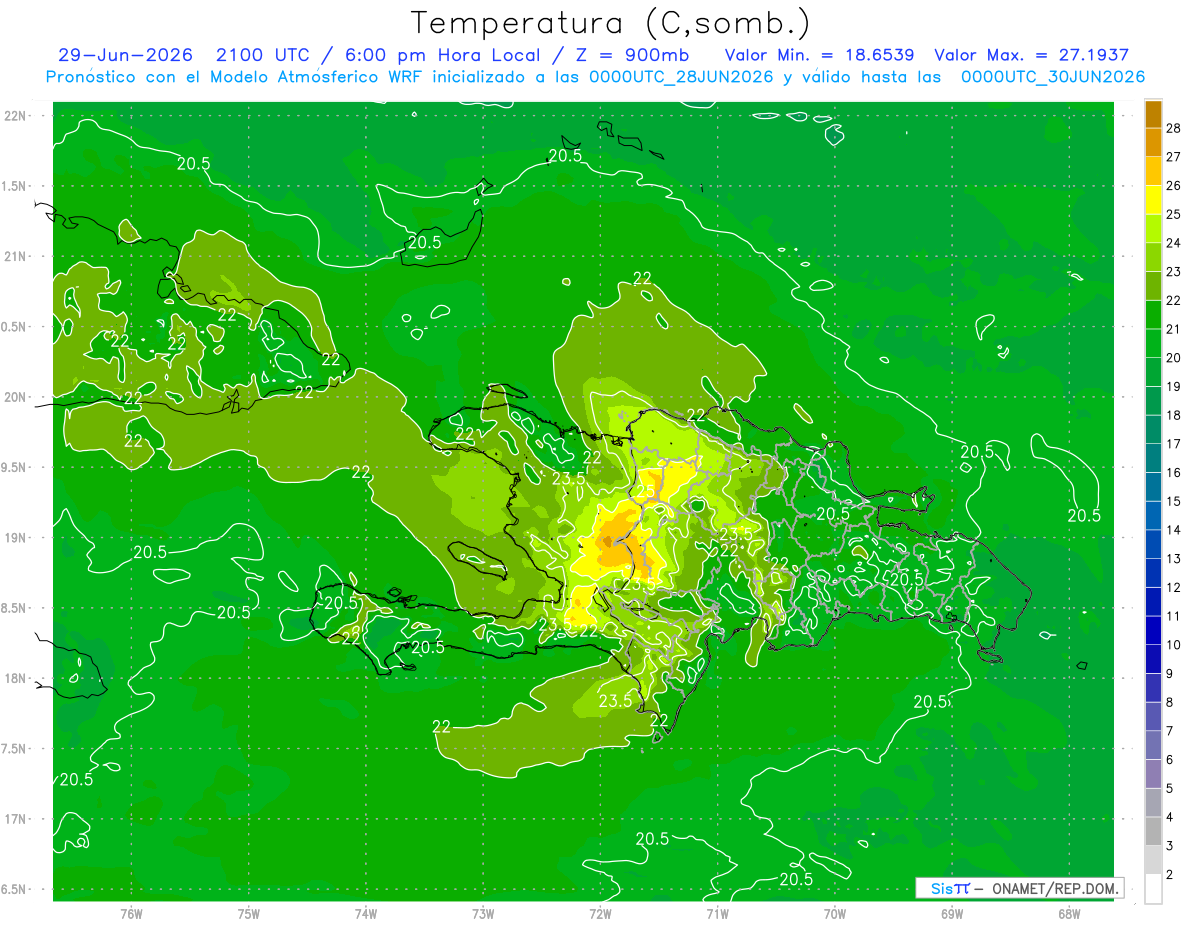Click the '75W' longitude axis label

[248, 914]
